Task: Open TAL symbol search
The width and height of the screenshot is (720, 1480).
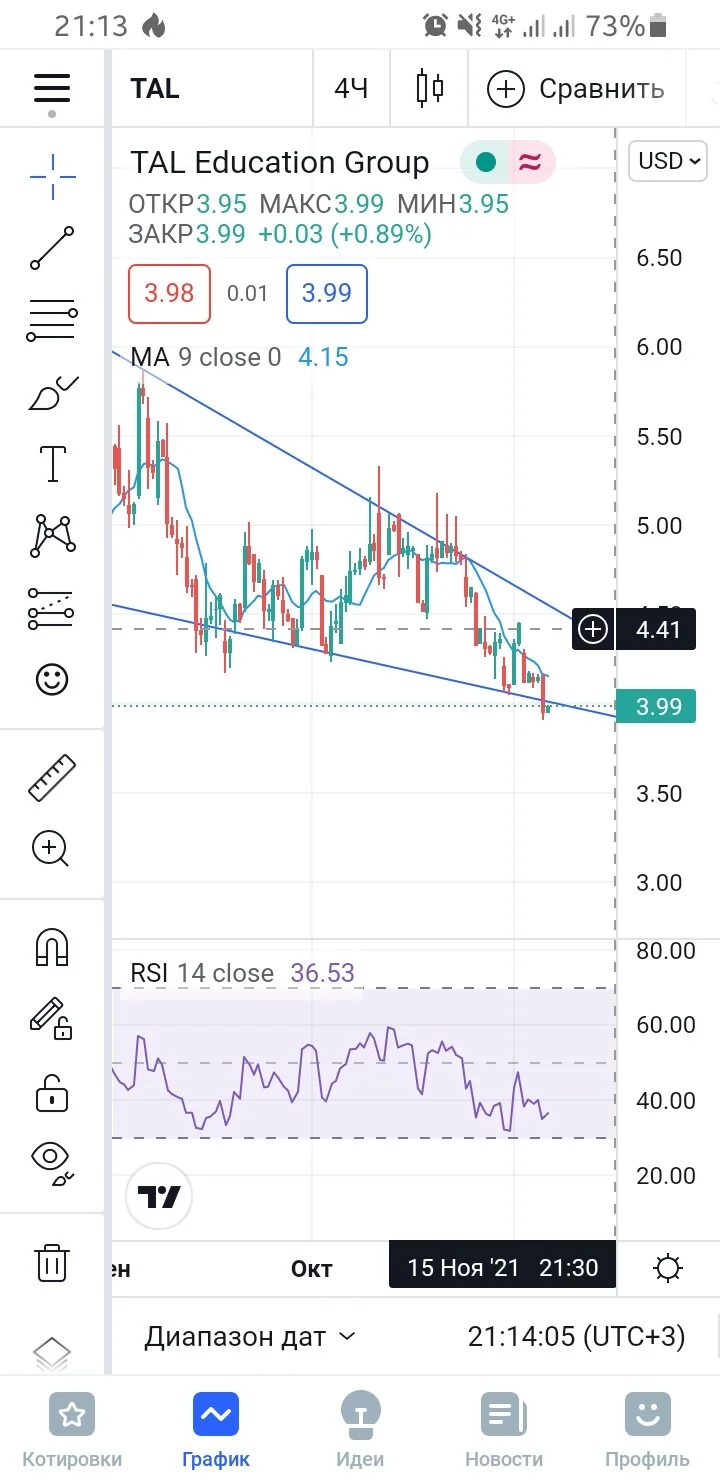Action: (x=155, y=88)
